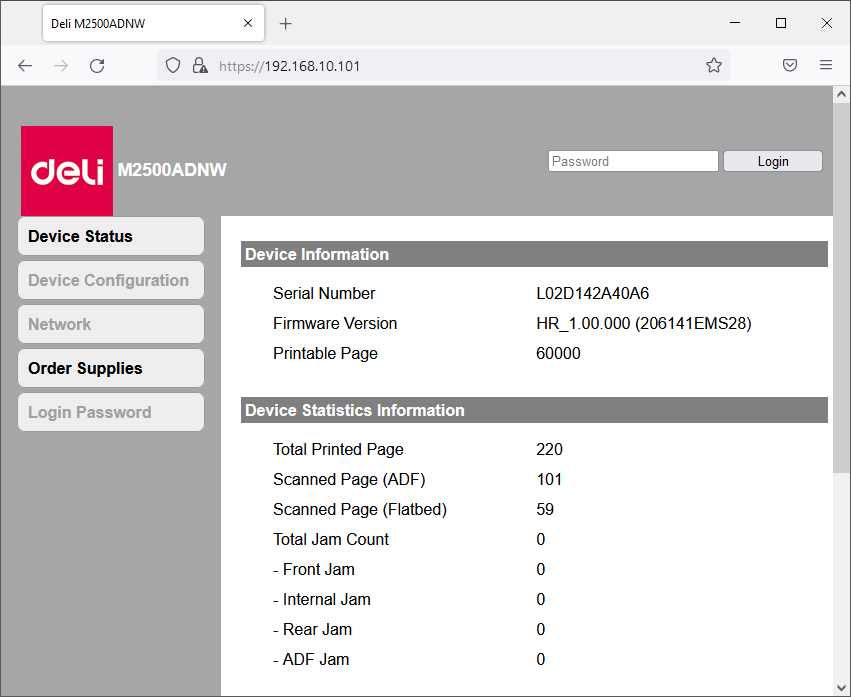This screenshot has height=697, width=851.
Task: Click the Deli logo
Action: 67,171
